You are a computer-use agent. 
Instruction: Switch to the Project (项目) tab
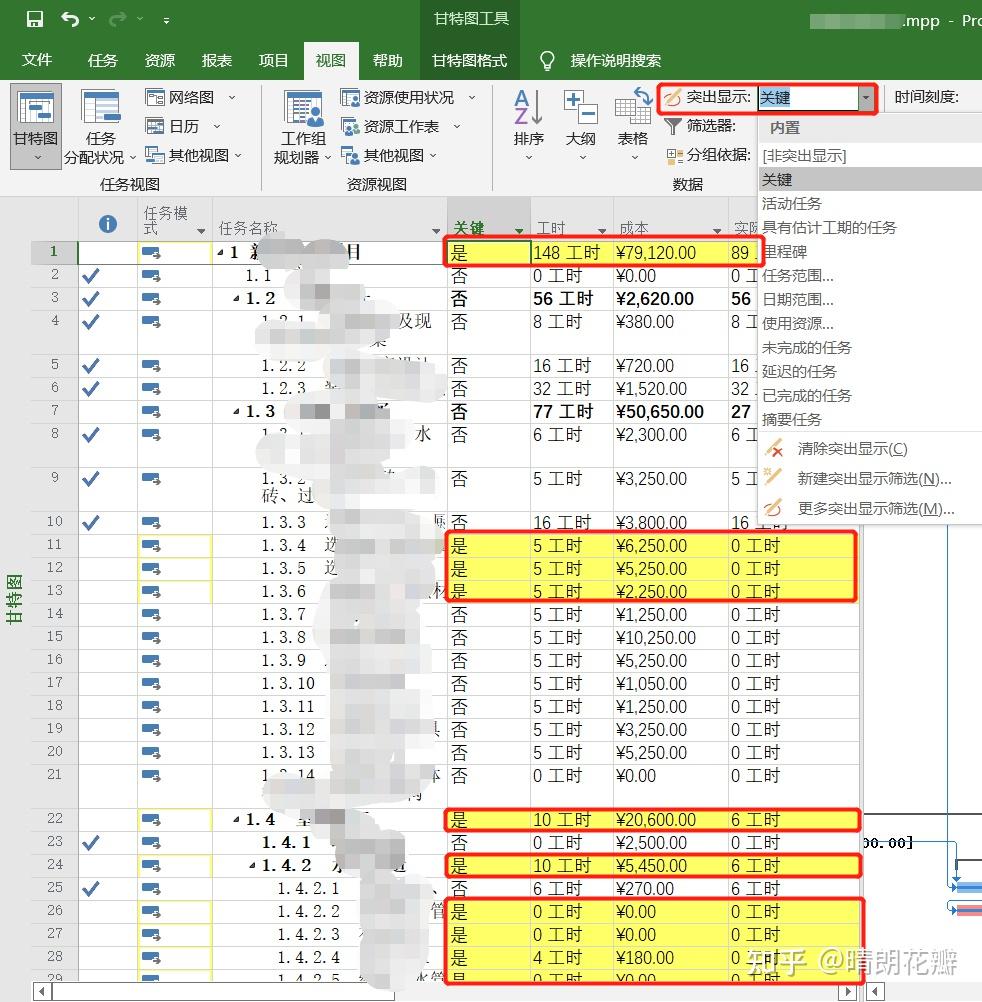point(273,60)
